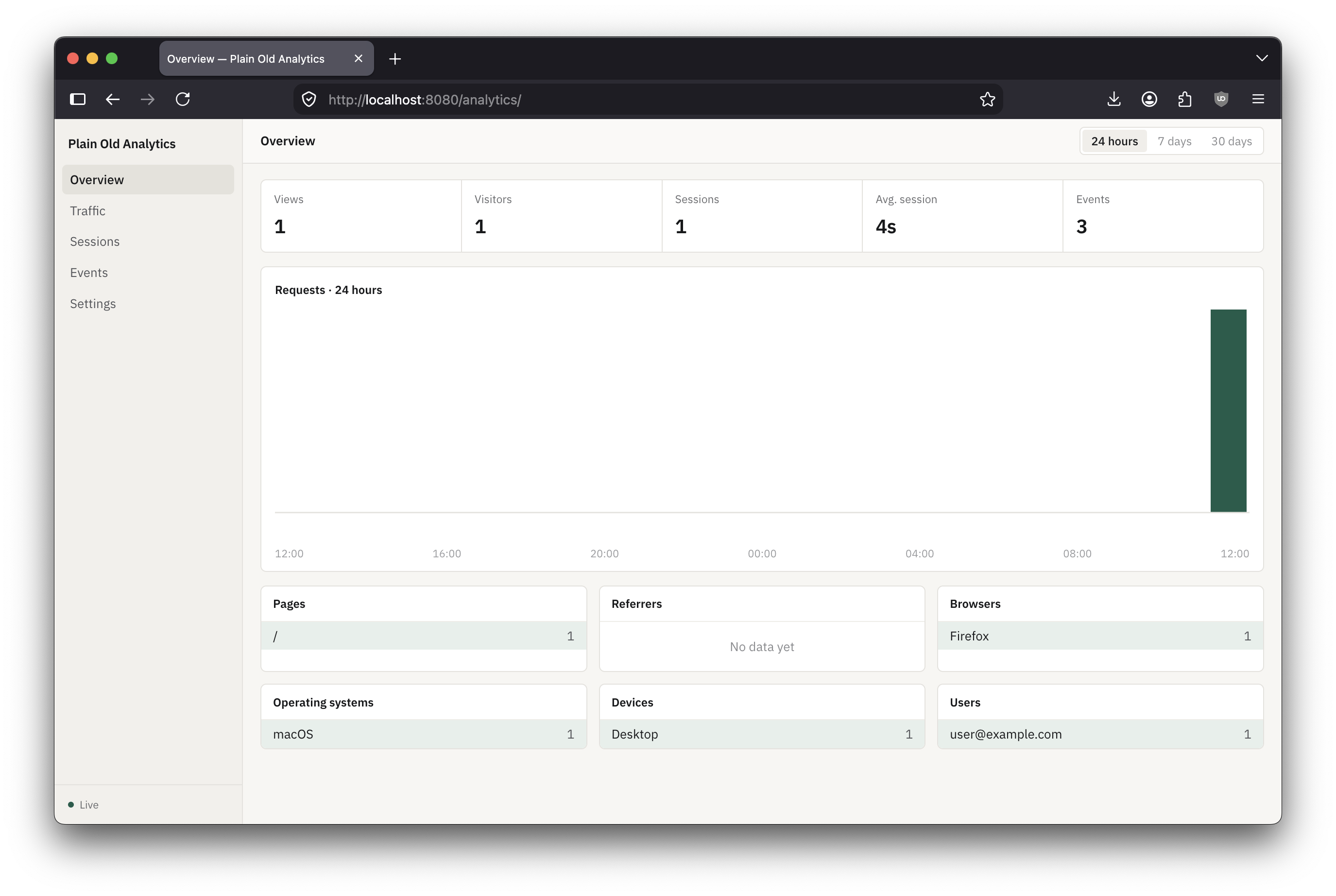Focus the address bar URL field
1336x896 pixels.
tap(648, 100)
